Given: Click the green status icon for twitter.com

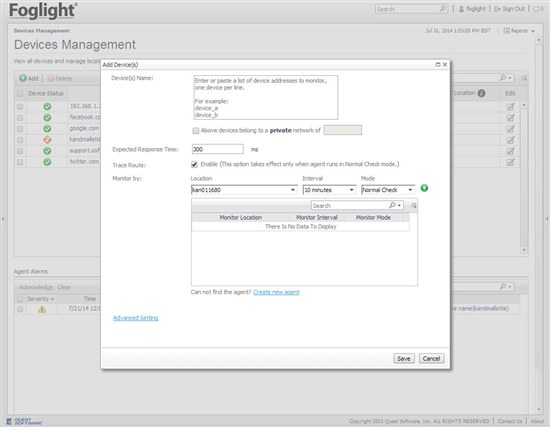Looking at the screenshot, I should point(47,162).
